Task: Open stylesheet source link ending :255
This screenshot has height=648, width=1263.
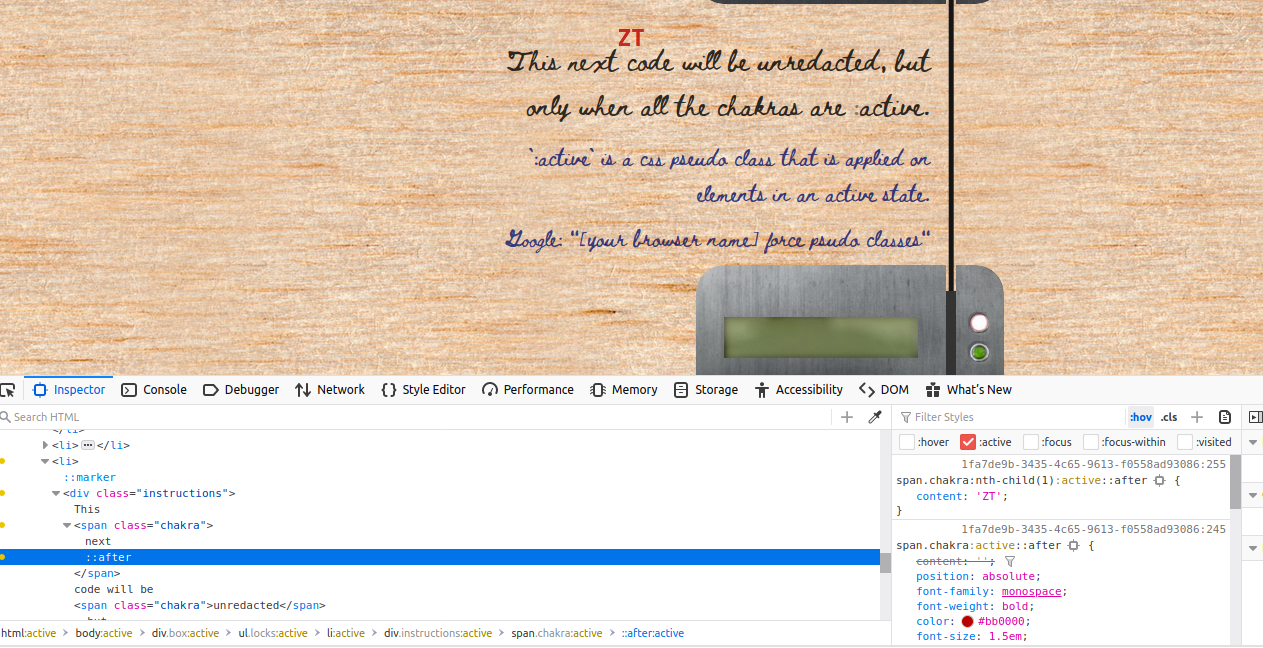Action: tap(1093, 465)
